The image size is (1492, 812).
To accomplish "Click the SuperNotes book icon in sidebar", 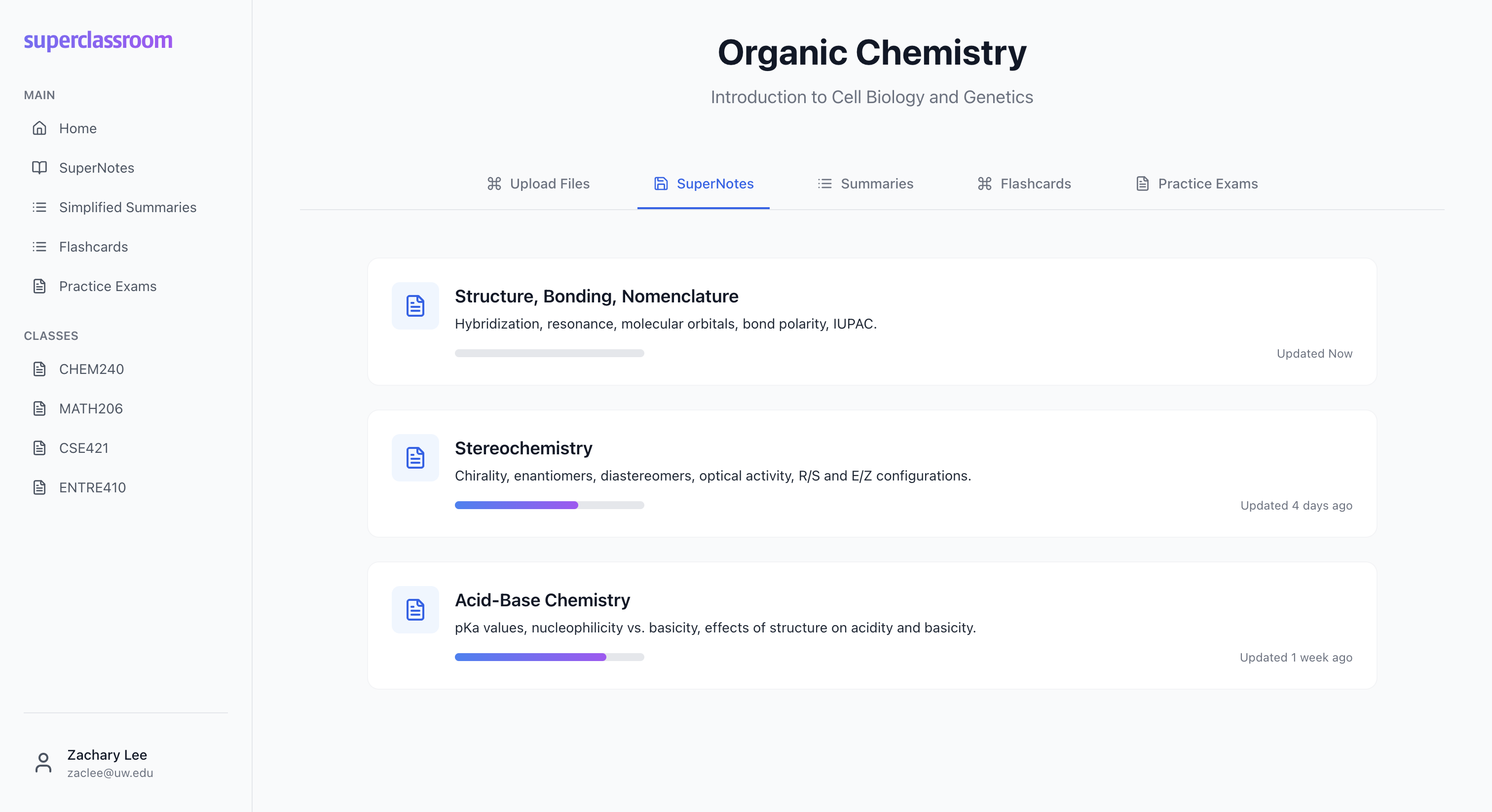I will [x=39, y=167].
